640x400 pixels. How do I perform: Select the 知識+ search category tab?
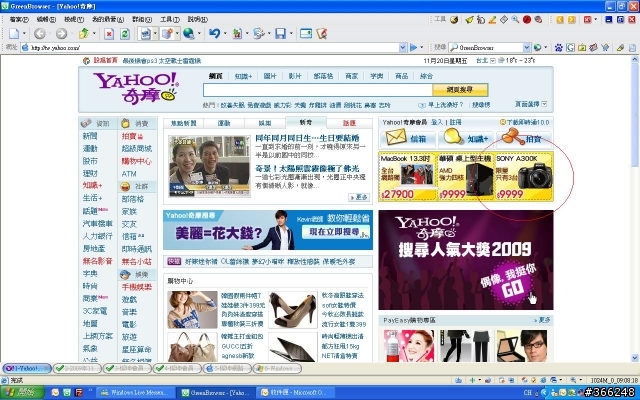point(243,76)
